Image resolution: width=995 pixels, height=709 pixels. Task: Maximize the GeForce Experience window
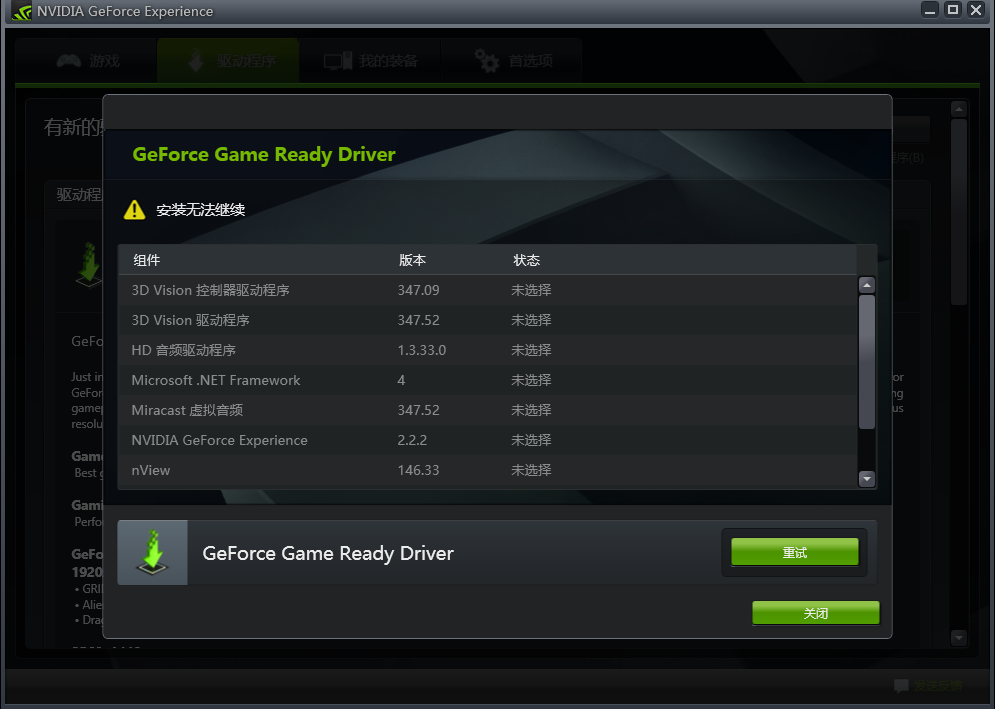click(952, 10)
